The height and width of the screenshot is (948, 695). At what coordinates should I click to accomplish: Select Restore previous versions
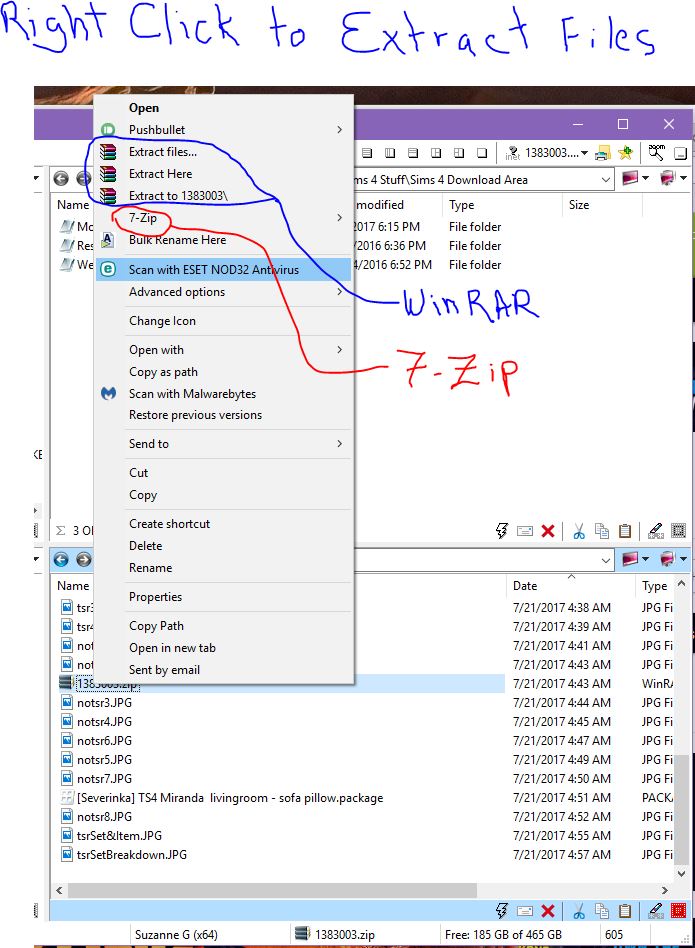[195, 415]
